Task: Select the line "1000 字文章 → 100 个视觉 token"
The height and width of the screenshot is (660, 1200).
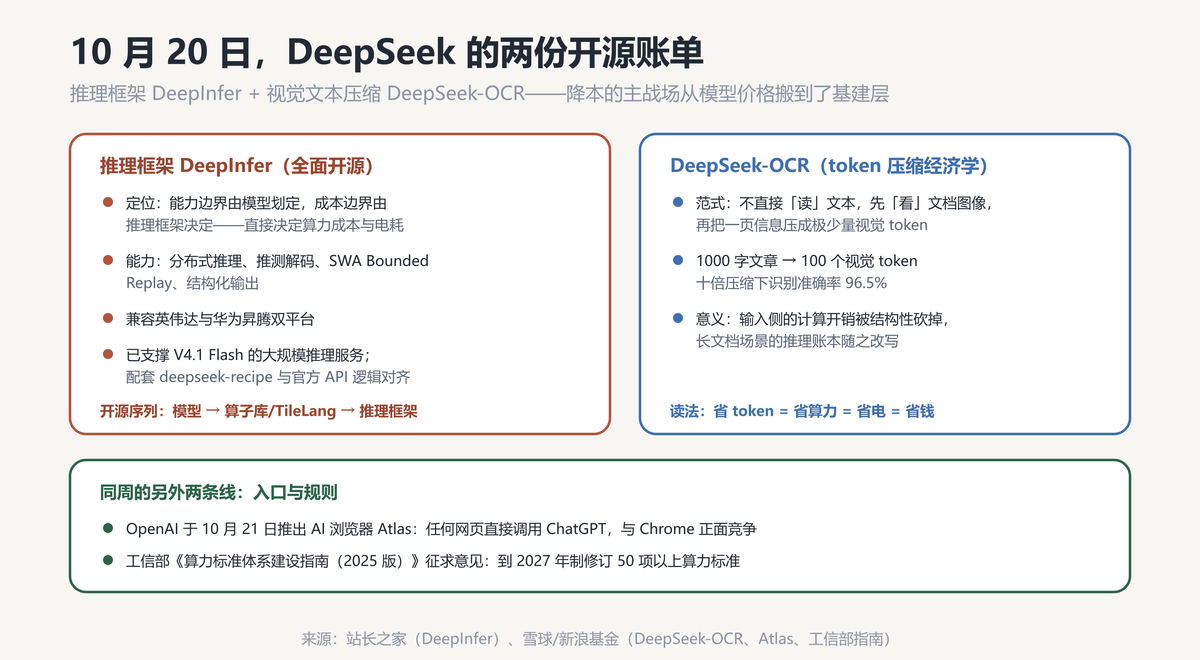Action: [x=807, y=261]
